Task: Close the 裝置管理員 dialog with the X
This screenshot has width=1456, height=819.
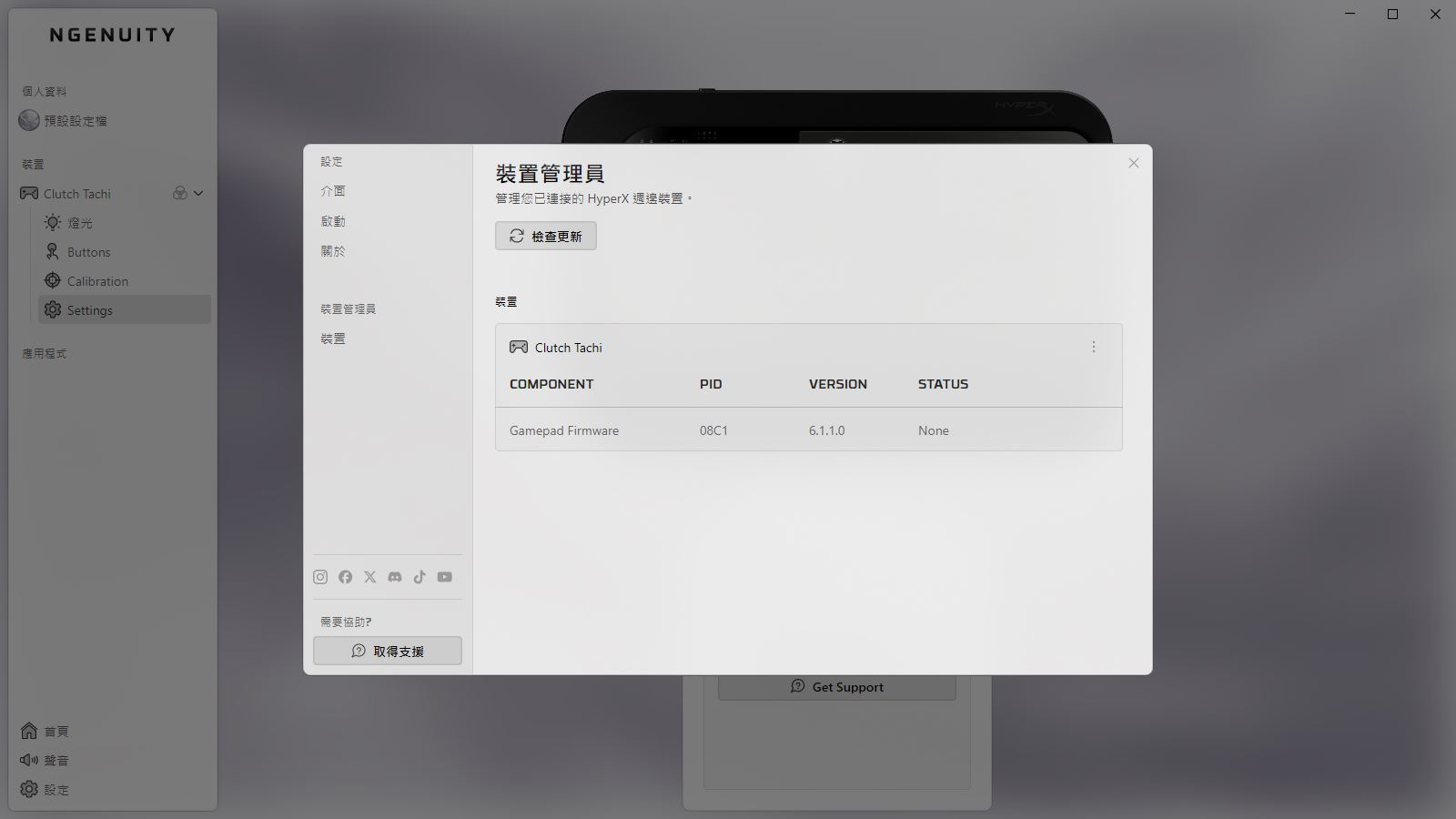Action: click(x=1133, y=163)
